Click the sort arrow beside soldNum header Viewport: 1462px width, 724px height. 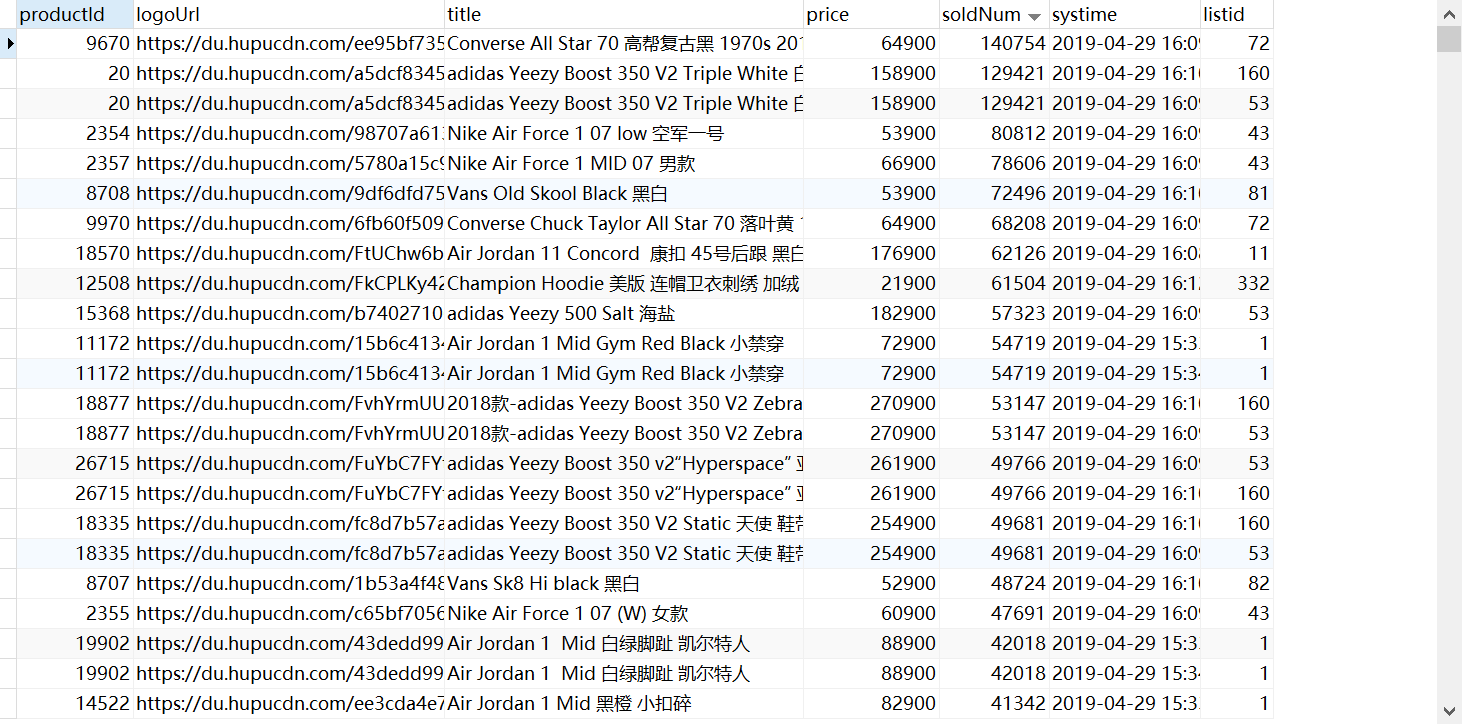click(1034, 16)
